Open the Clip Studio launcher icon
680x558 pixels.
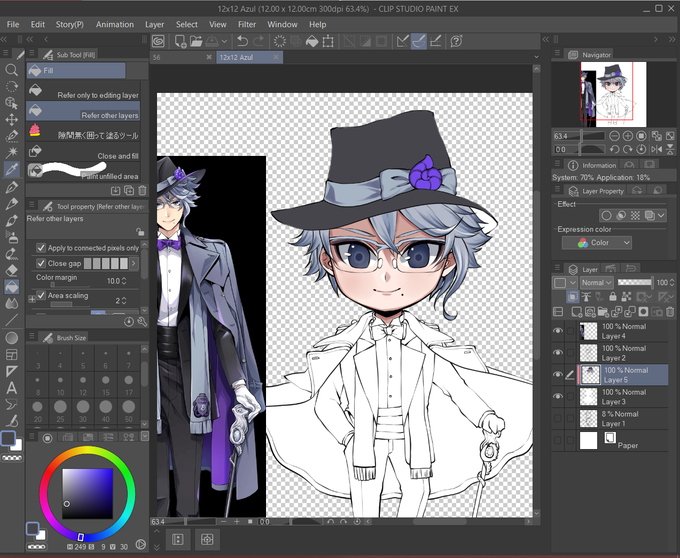point(159,41)
